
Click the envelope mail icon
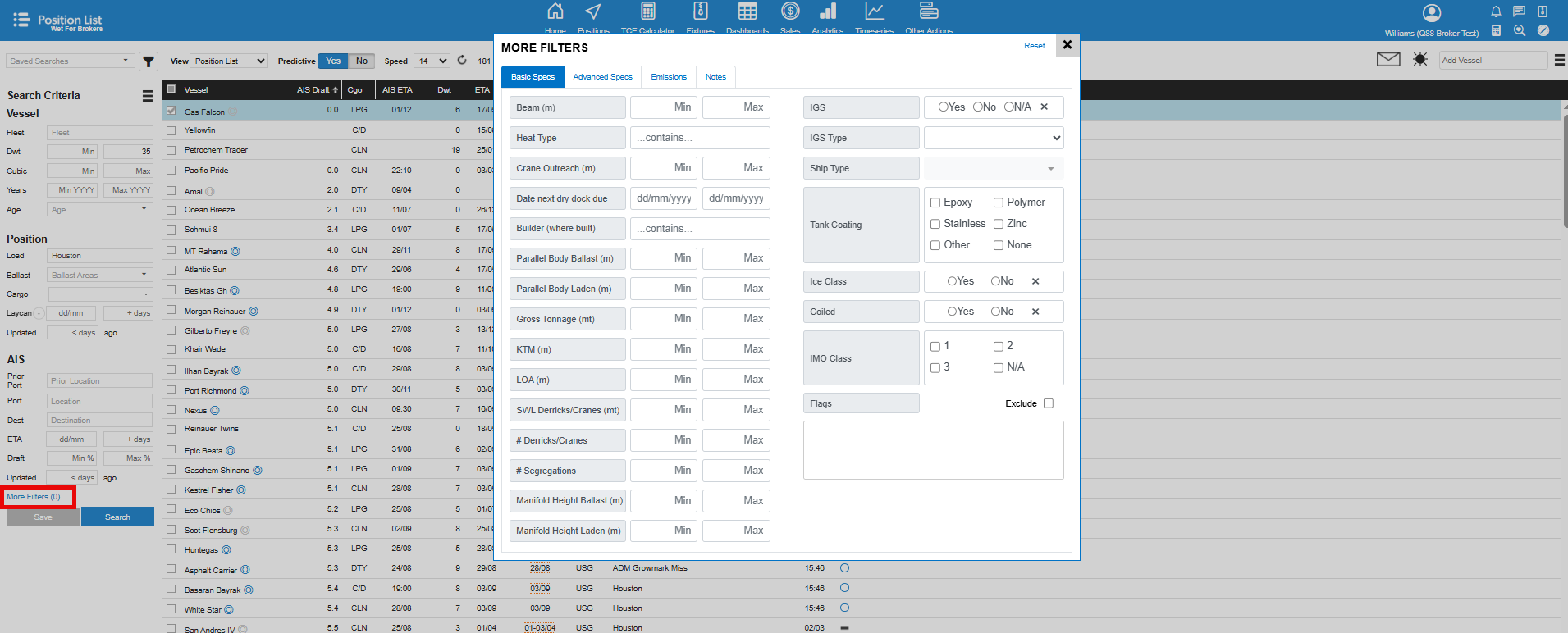point(1388,59)
